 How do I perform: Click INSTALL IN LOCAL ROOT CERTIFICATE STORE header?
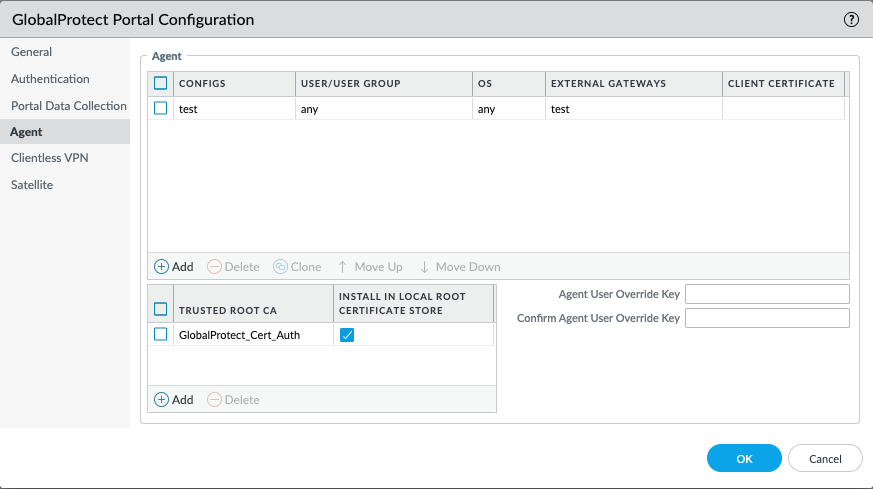(x=413, y=304)
